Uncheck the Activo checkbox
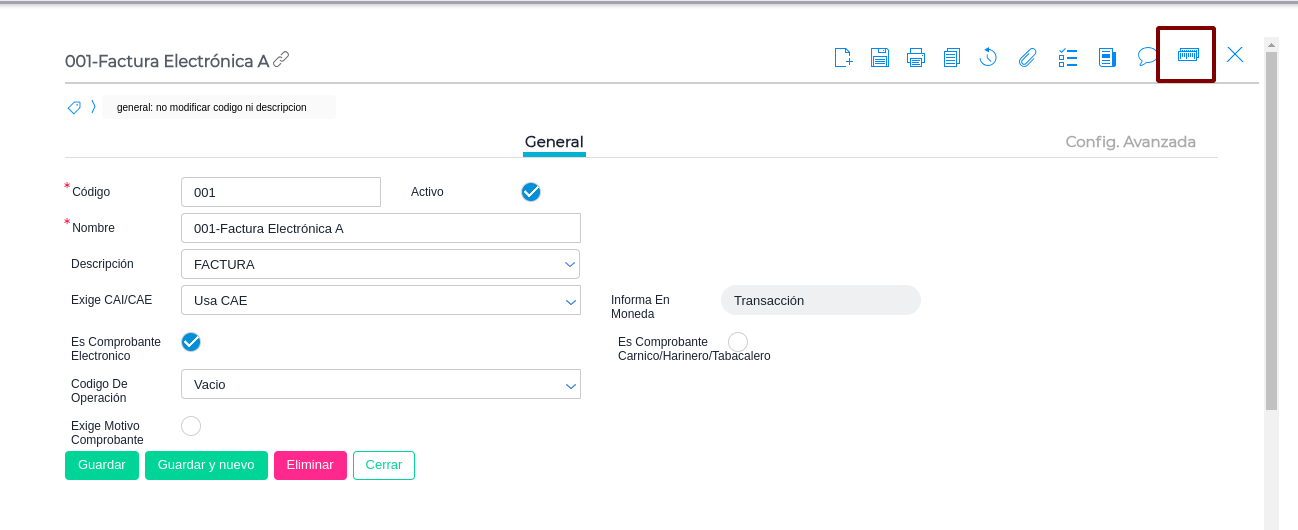 [x=531, y=192]
